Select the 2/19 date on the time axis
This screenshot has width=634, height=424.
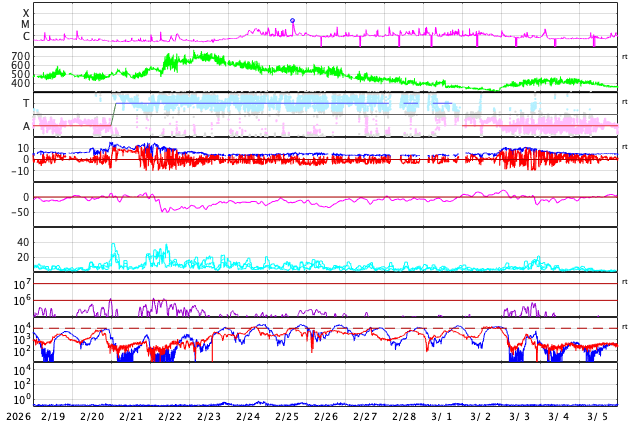point(53,416)
